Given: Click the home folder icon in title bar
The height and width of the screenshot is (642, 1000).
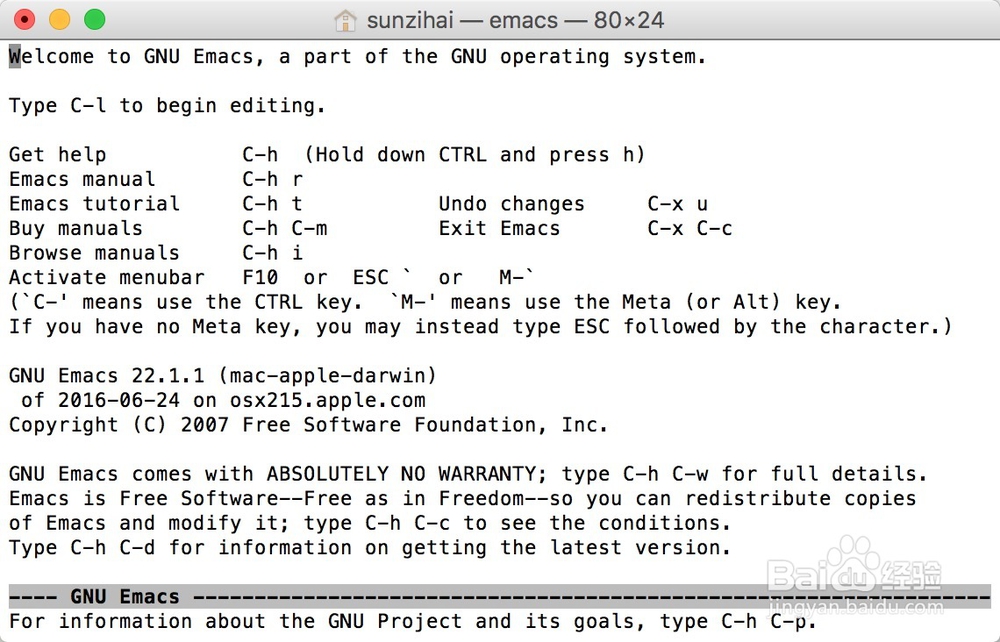Looking at the screenshot, I should tap(345, 20).
